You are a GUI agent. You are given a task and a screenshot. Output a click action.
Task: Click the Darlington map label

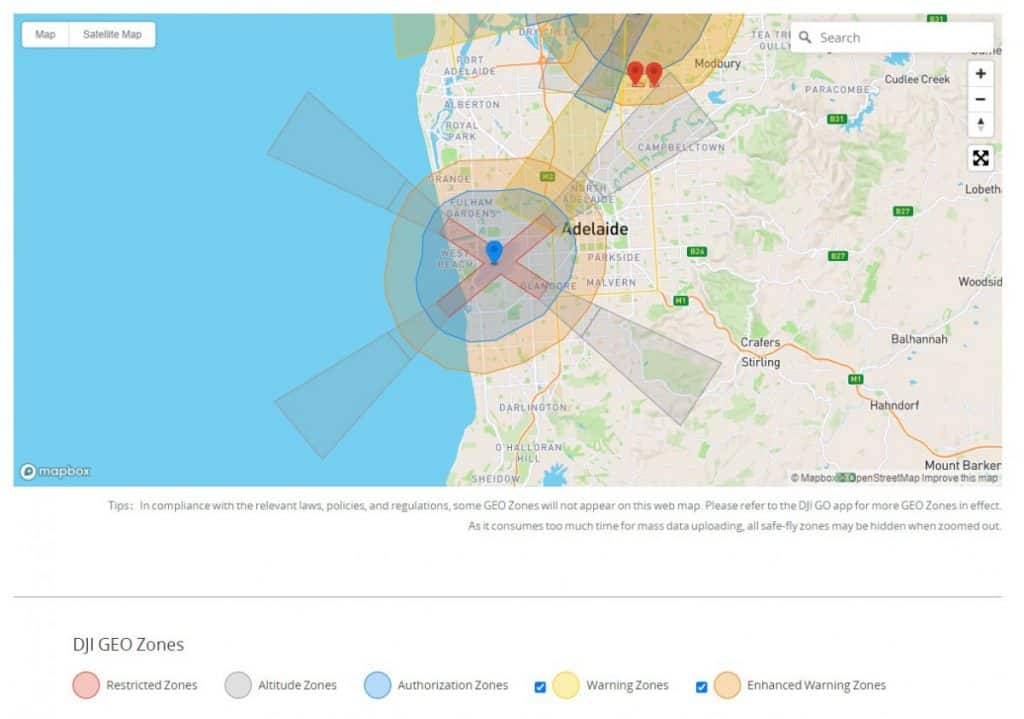coord(533,407)
